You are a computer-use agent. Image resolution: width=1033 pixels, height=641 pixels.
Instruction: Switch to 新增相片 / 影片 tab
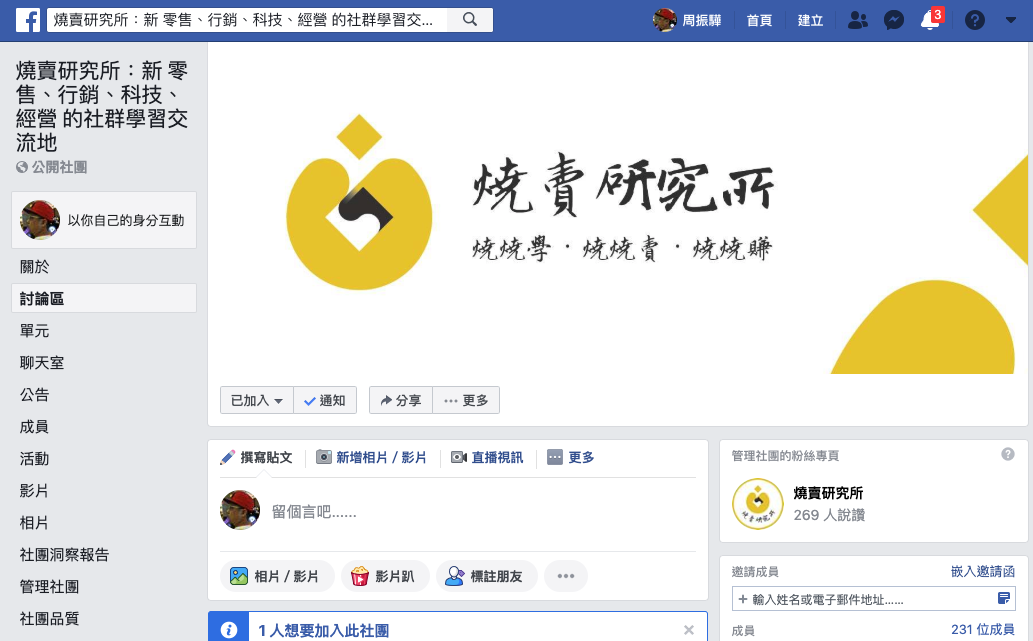[372, 457]
